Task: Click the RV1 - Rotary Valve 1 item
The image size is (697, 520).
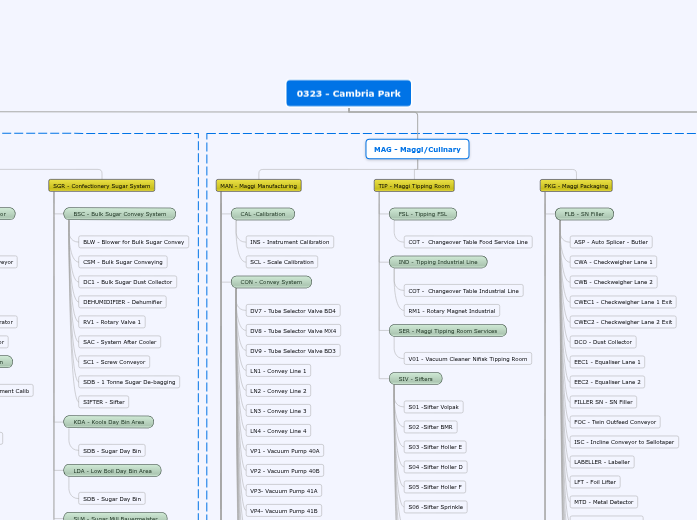Action: click(112, 322)
